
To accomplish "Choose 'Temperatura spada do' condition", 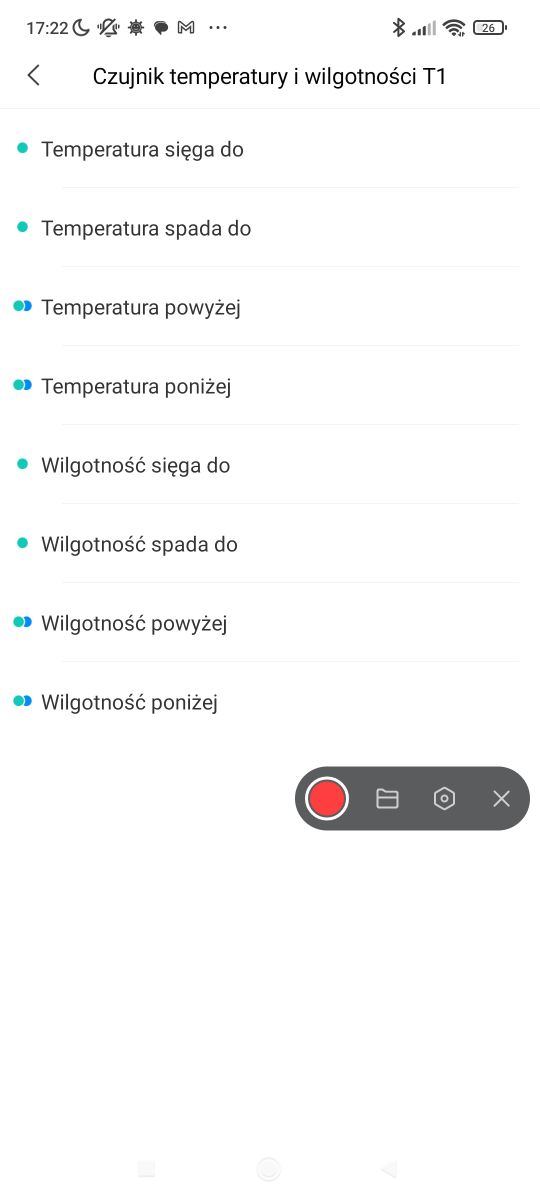I will [x=270, y=228].
